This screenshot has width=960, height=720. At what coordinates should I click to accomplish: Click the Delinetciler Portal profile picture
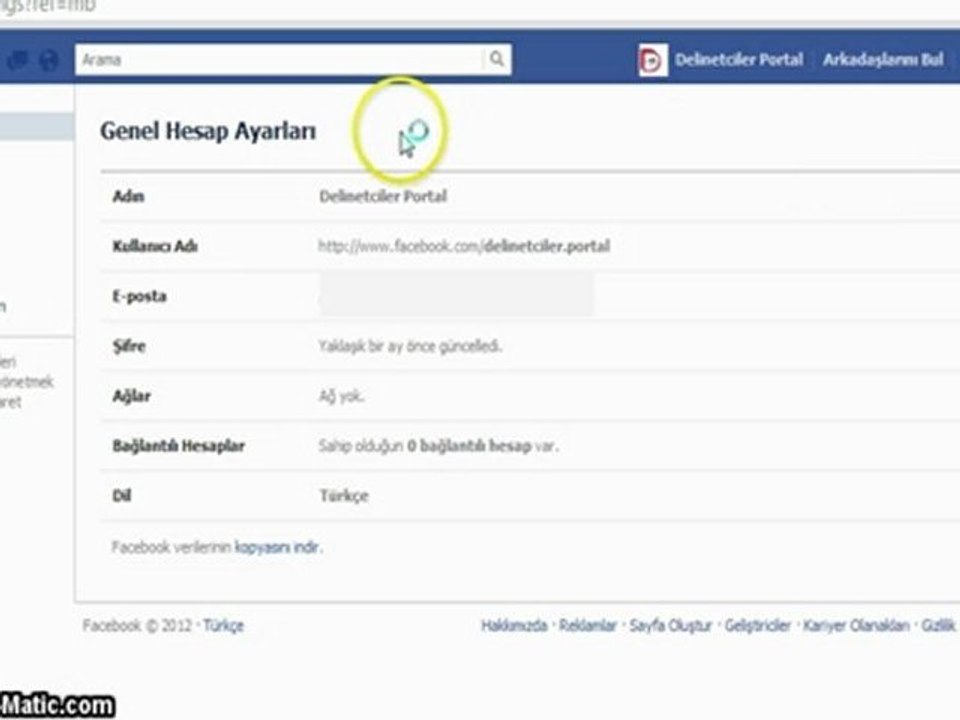coord(653,60)
